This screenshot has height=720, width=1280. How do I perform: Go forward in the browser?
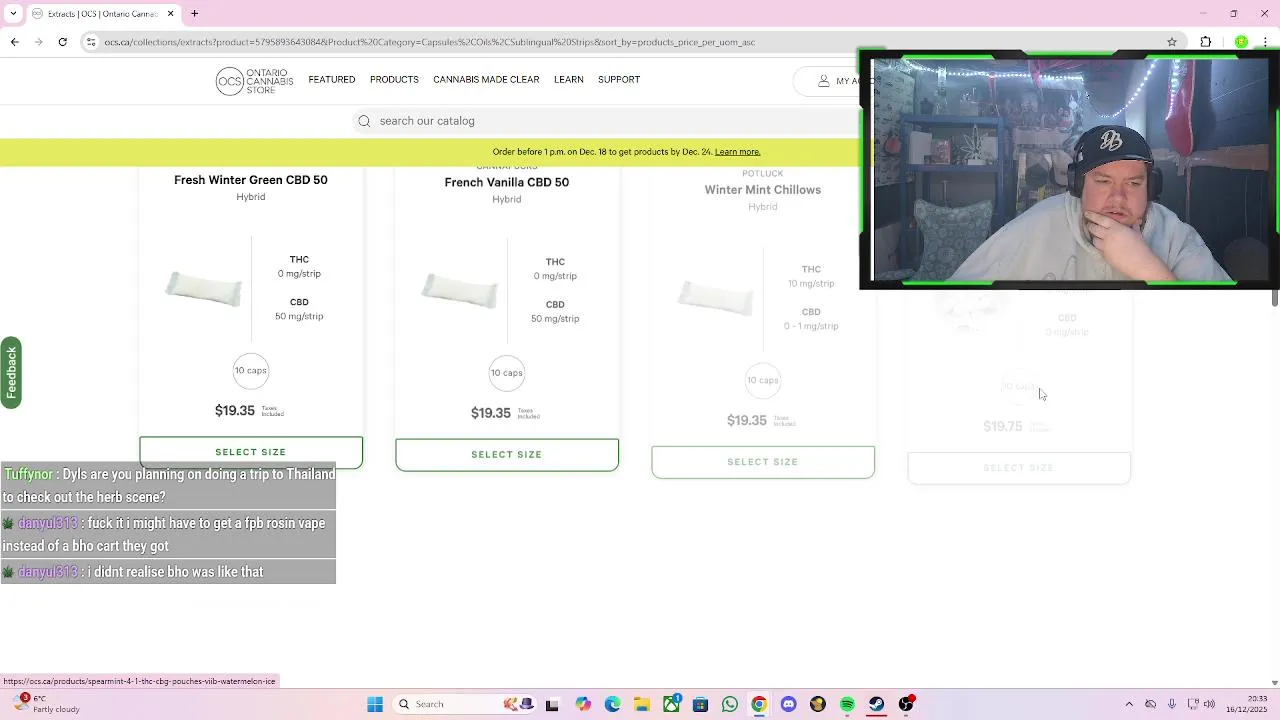pyautogui.click(x=38, y=42)
